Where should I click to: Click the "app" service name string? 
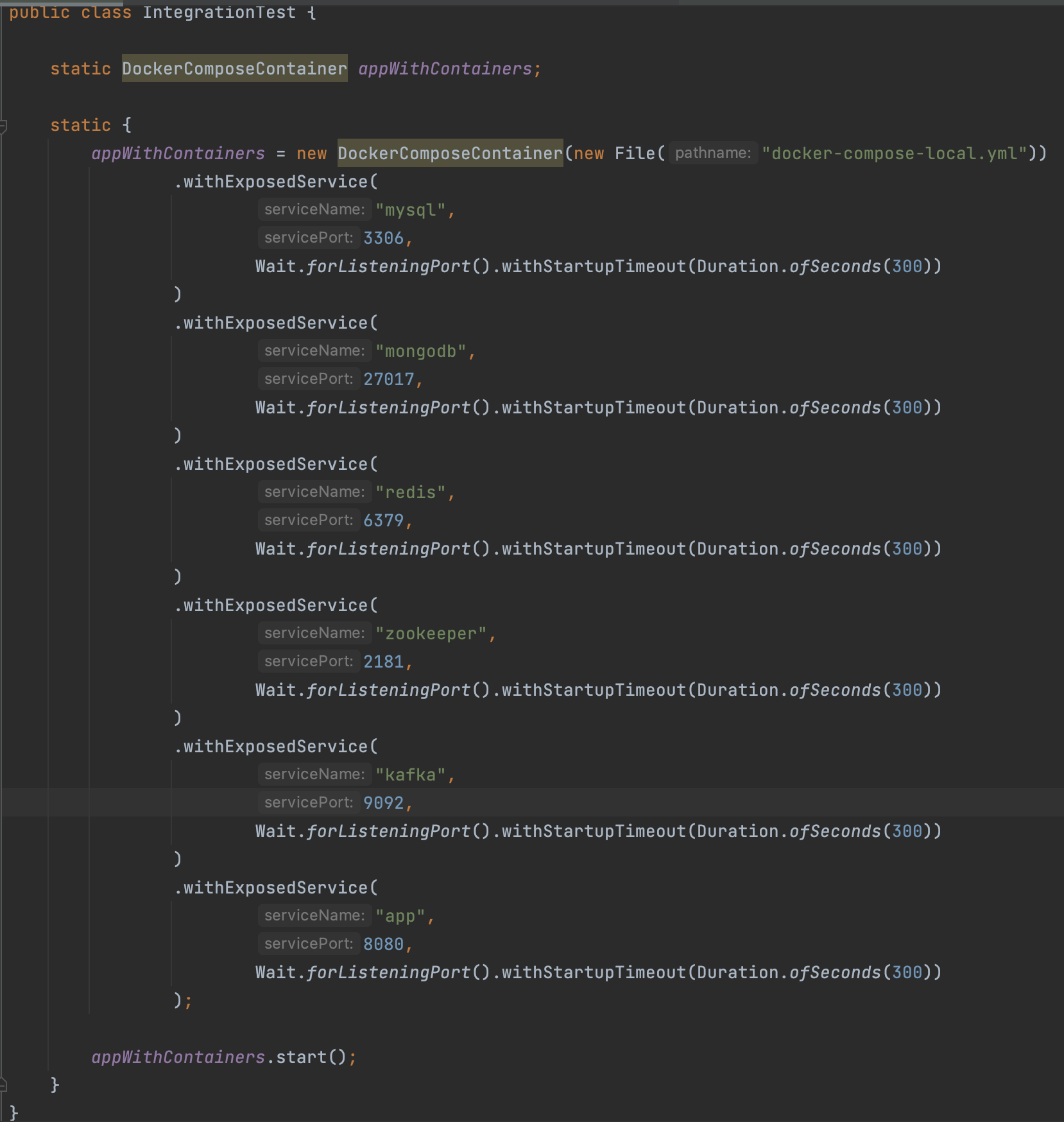pyautogui.click(x=400, y=916)
